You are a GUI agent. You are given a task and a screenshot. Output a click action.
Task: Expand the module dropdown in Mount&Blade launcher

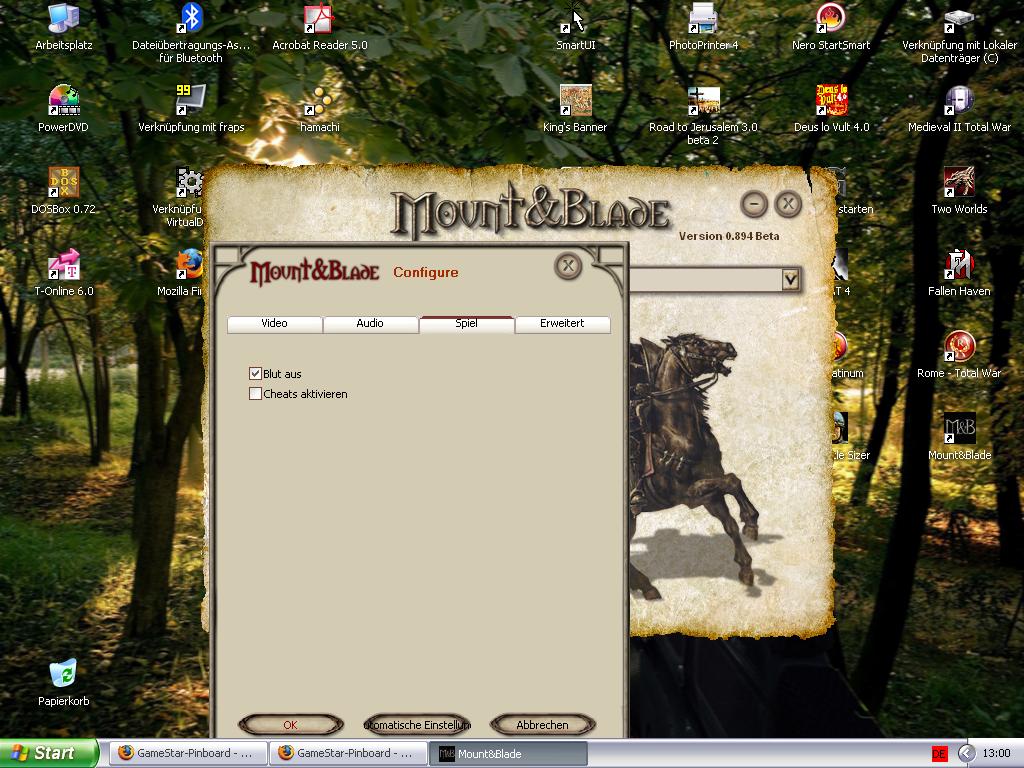coord(790,280)
